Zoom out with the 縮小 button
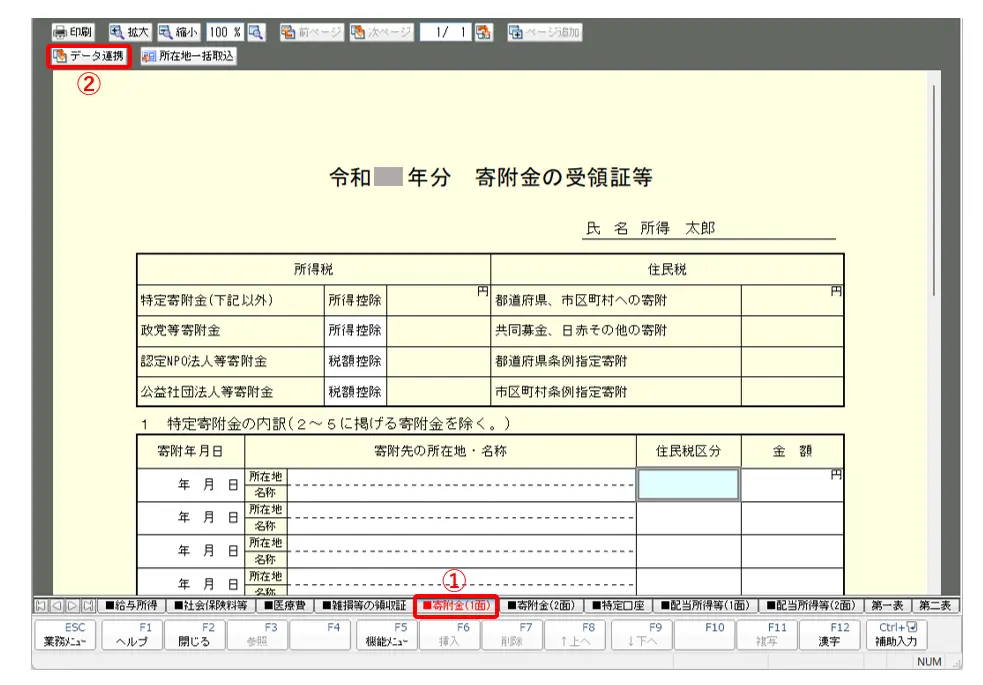 [x=179, y=32]
